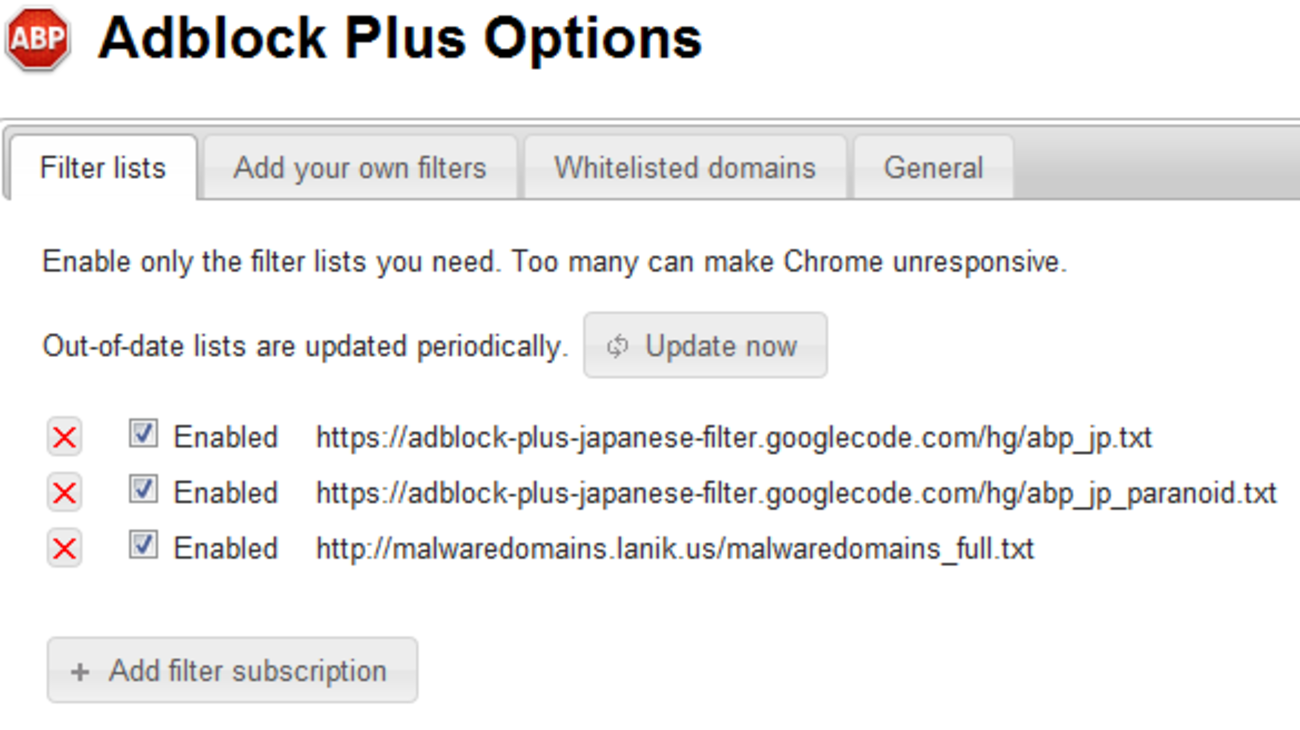The height and width of the screenshot is (730, 1300).
Task: Click the Enabled label beside malwaredomains list
Action: pos(226,549)
